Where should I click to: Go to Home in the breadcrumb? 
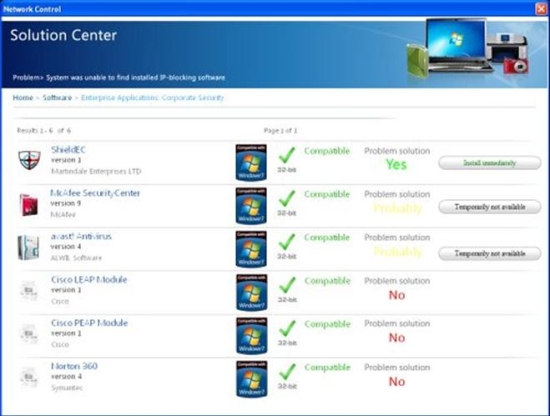23,98
